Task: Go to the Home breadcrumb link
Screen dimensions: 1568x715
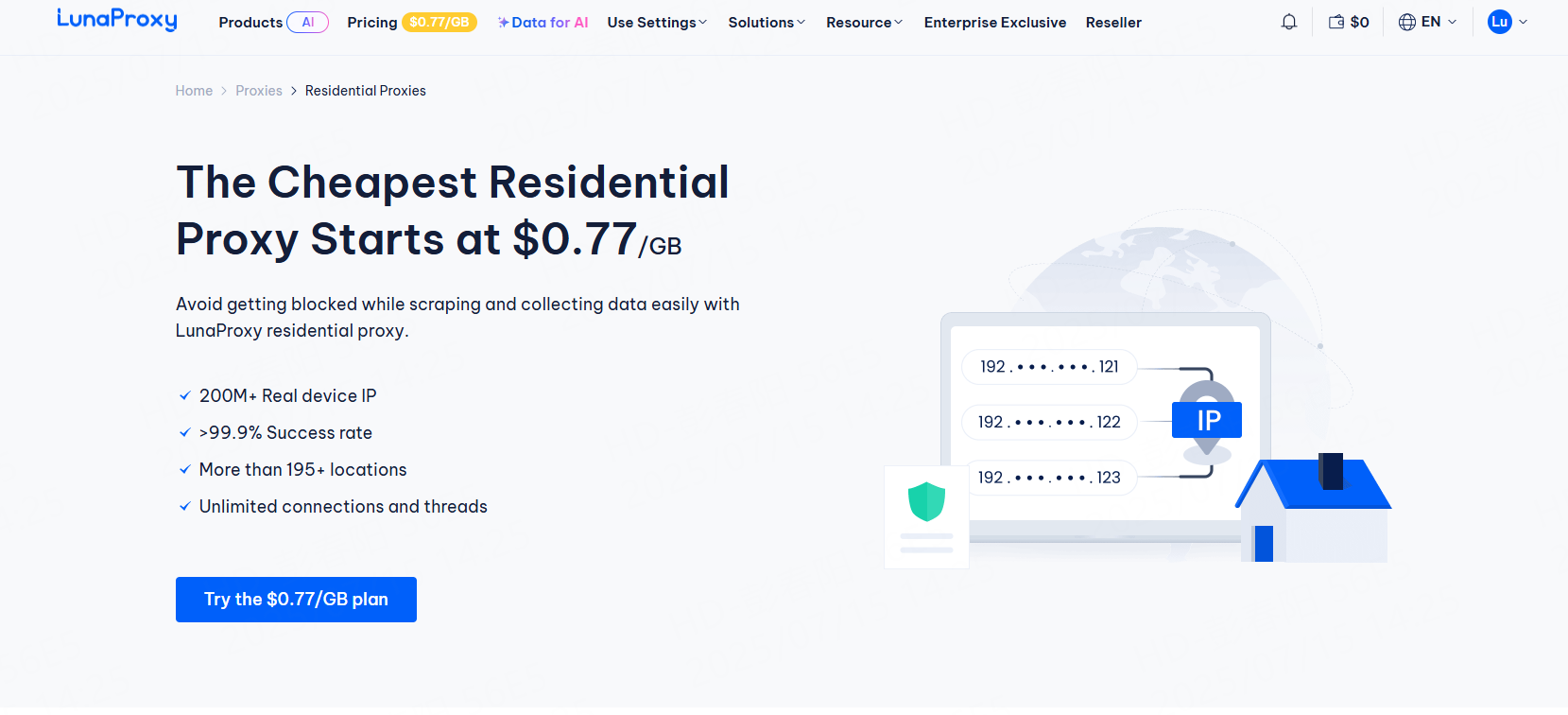Action: click(x=194, y=91)
